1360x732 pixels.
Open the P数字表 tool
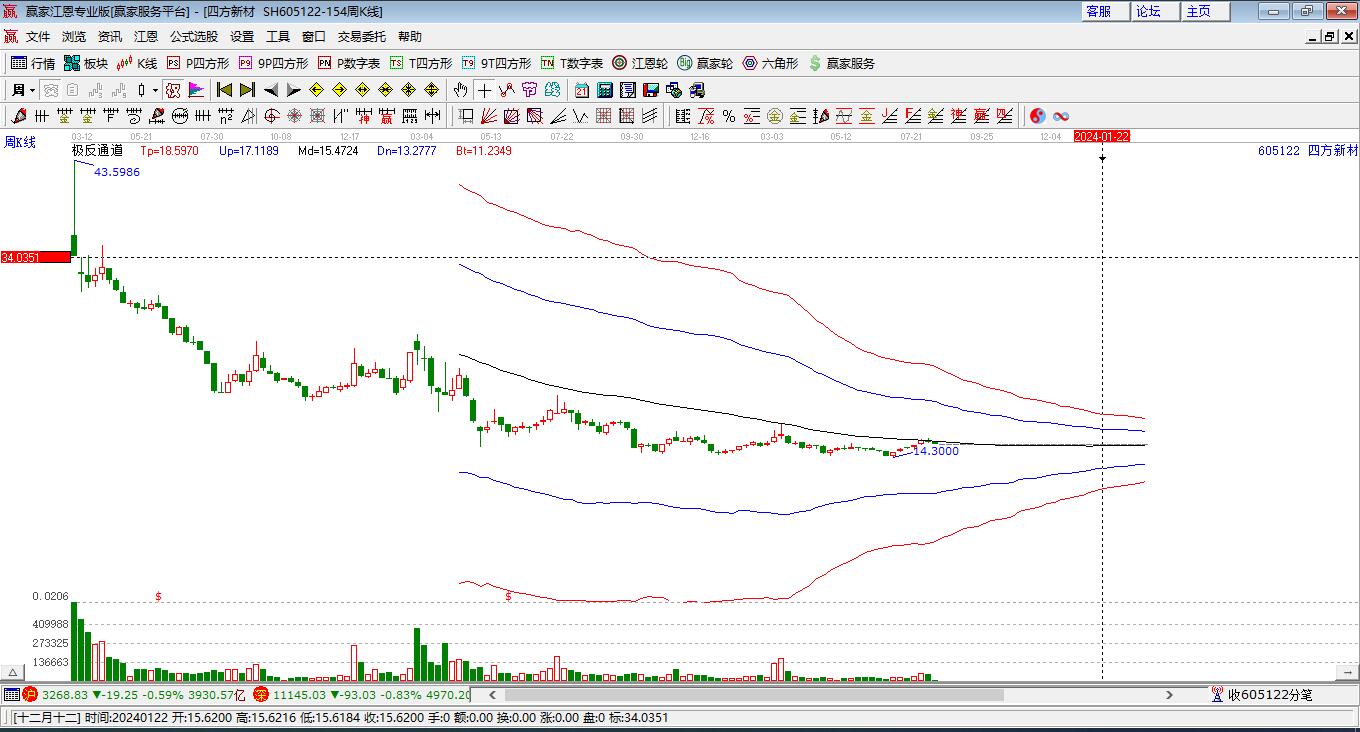pyautogui.click(x=348, y=63)
